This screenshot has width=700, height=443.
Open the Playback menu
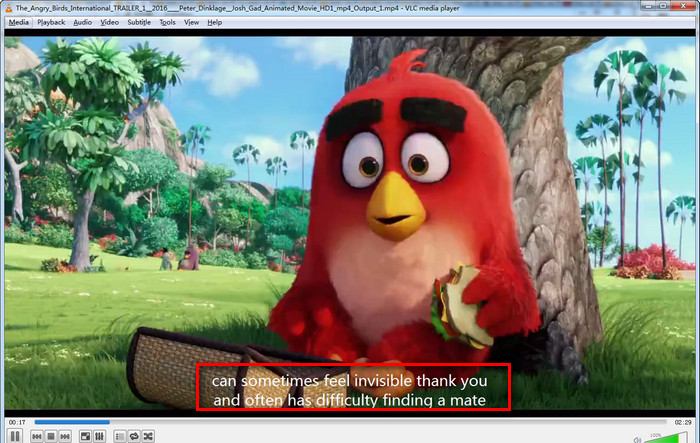(x=51, y=22)
